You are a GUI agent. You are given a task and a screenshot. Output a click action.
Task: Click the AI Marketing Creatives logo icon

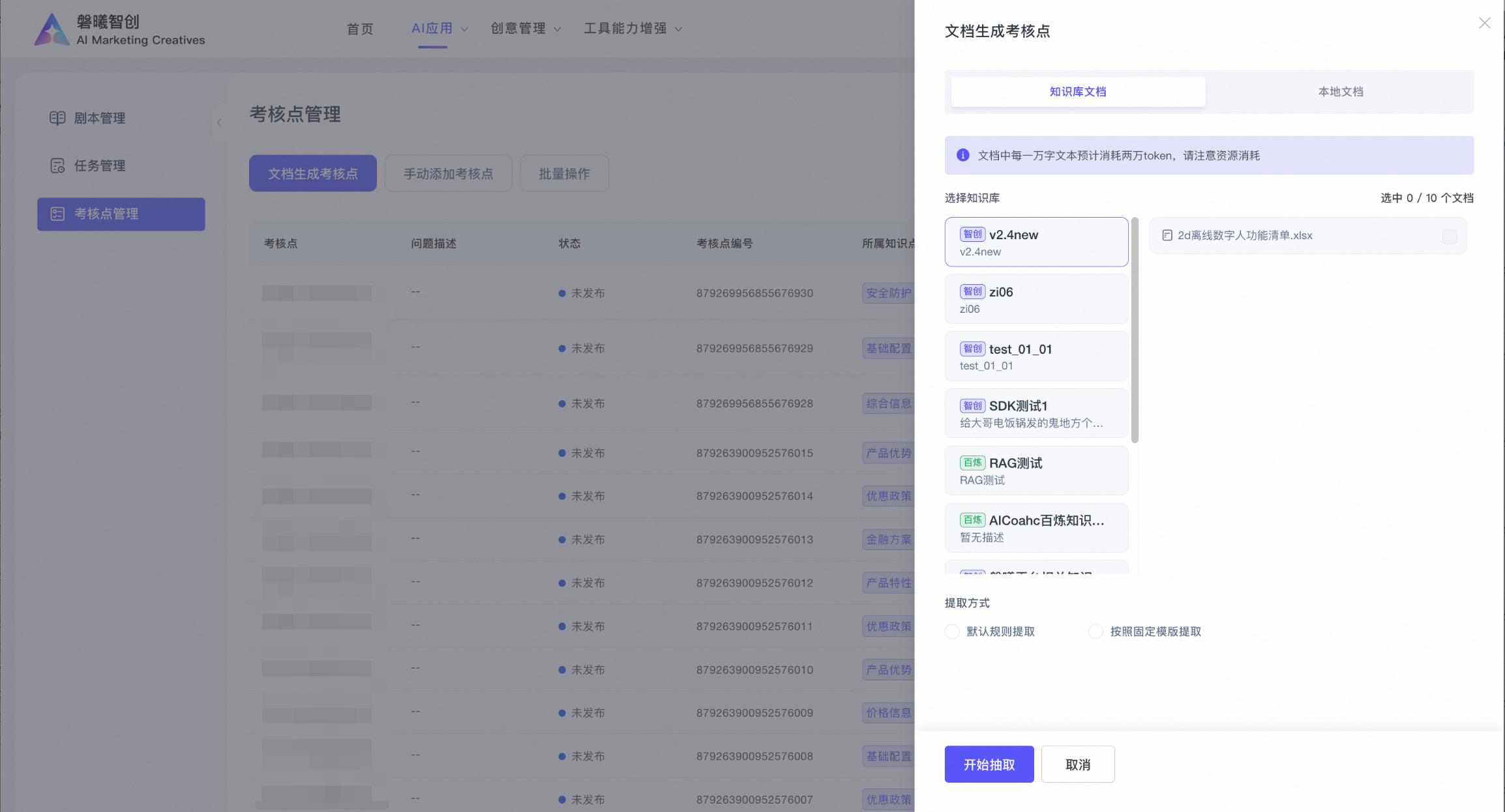pos(52,30)
